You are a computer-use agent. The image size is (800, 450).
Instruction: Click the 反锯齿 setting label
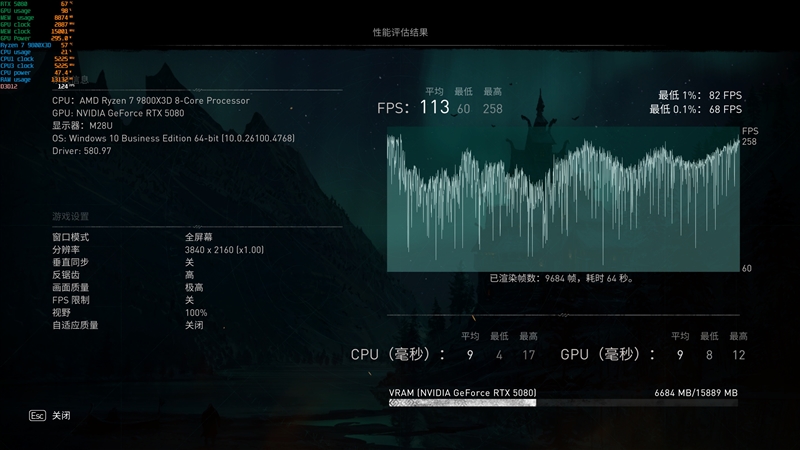coord(66,275)
